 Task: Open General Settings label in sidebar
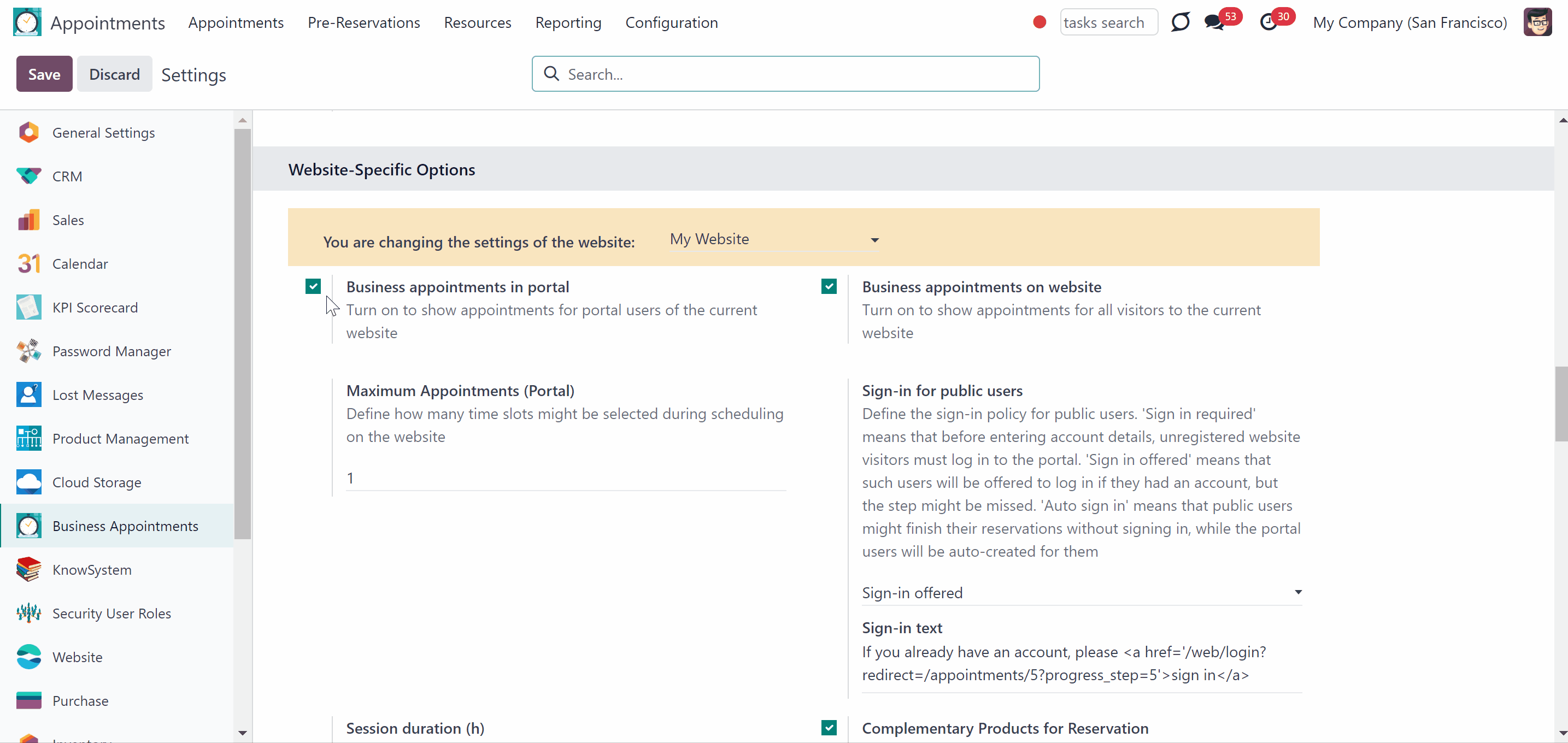[x=103, y=133]
